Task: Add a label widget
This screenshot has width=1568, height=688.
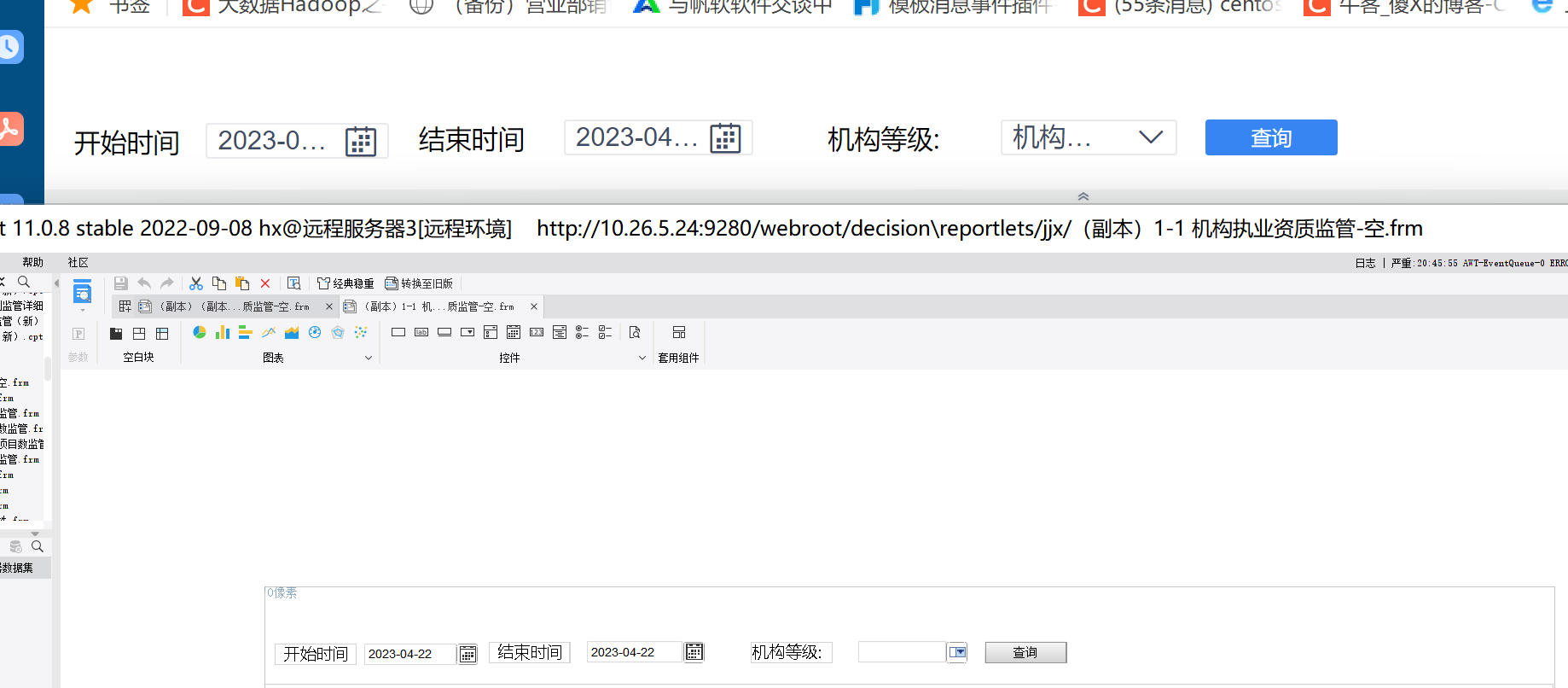Action: (x=421, y=332)
